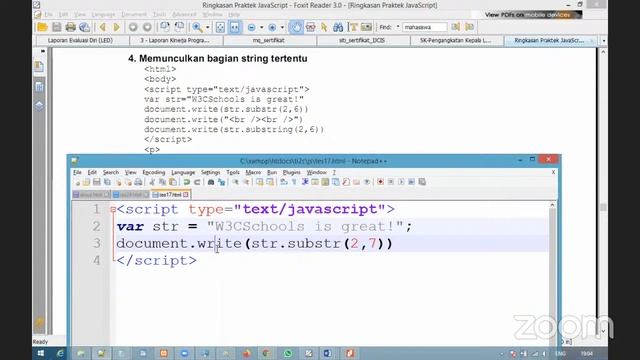Click the Notepad++ Redo arrow icon
The width and height of the screenshot is (640, 360).
[197, 182]
